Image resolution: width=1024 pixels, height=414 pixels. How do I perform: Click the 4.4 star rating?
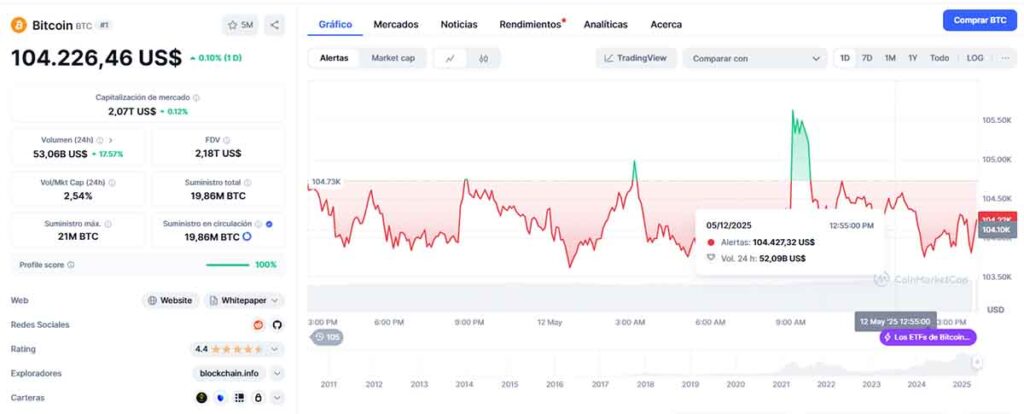tap(229, 349)
